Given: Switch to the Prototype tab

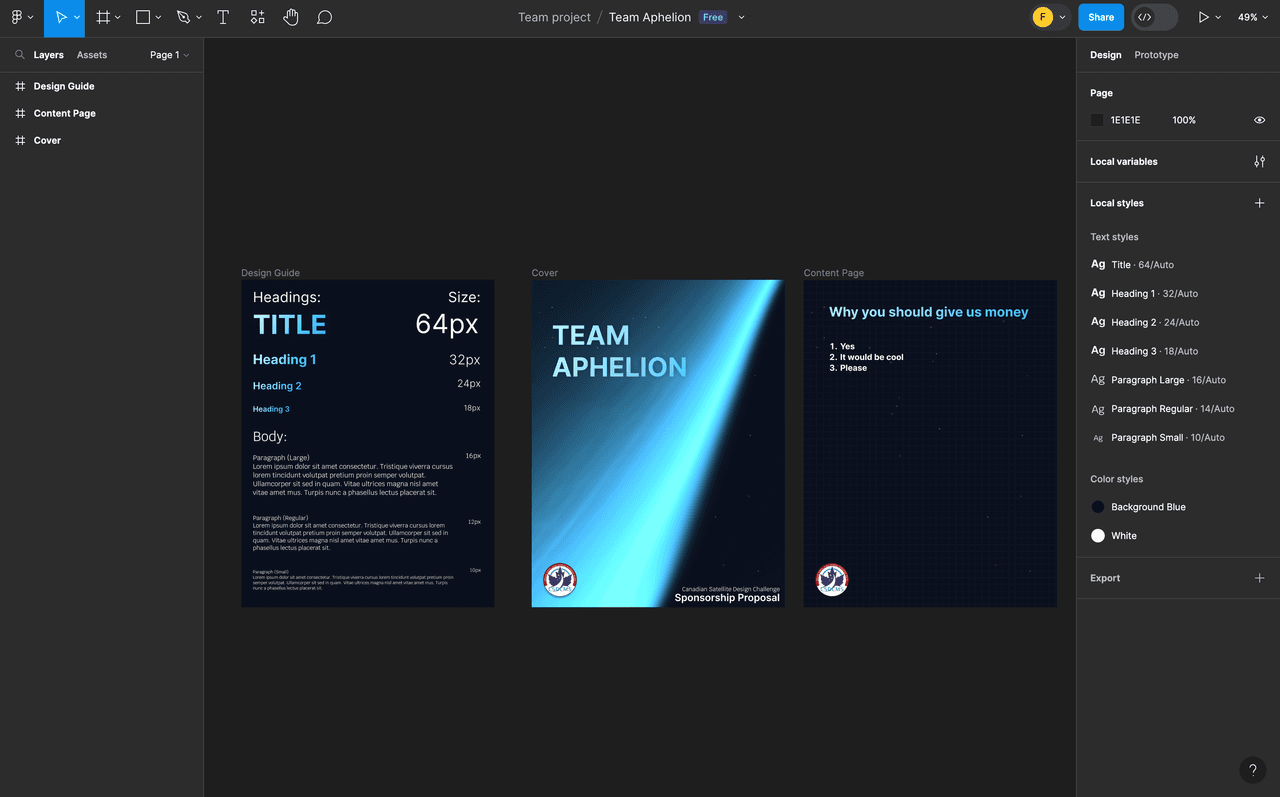Looking at the screenshot, I should (1156, 55).
